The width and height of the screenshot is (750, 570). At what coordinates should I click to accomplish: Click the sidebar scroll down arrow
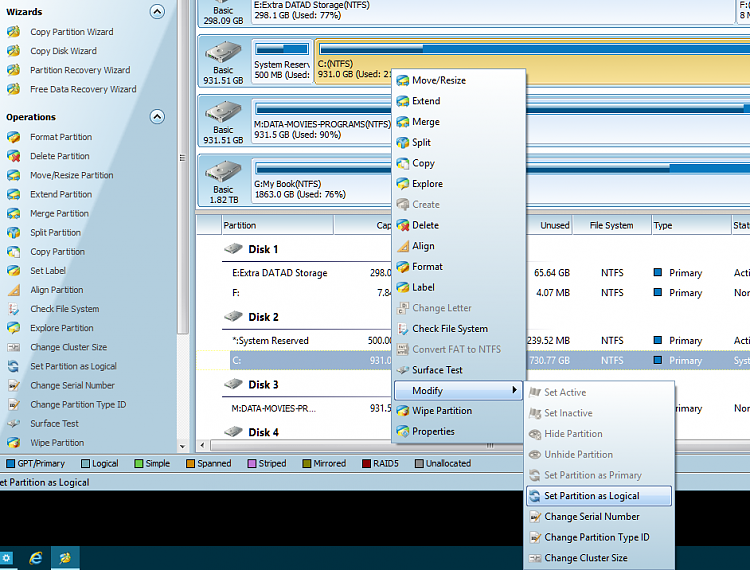(182, 447)
